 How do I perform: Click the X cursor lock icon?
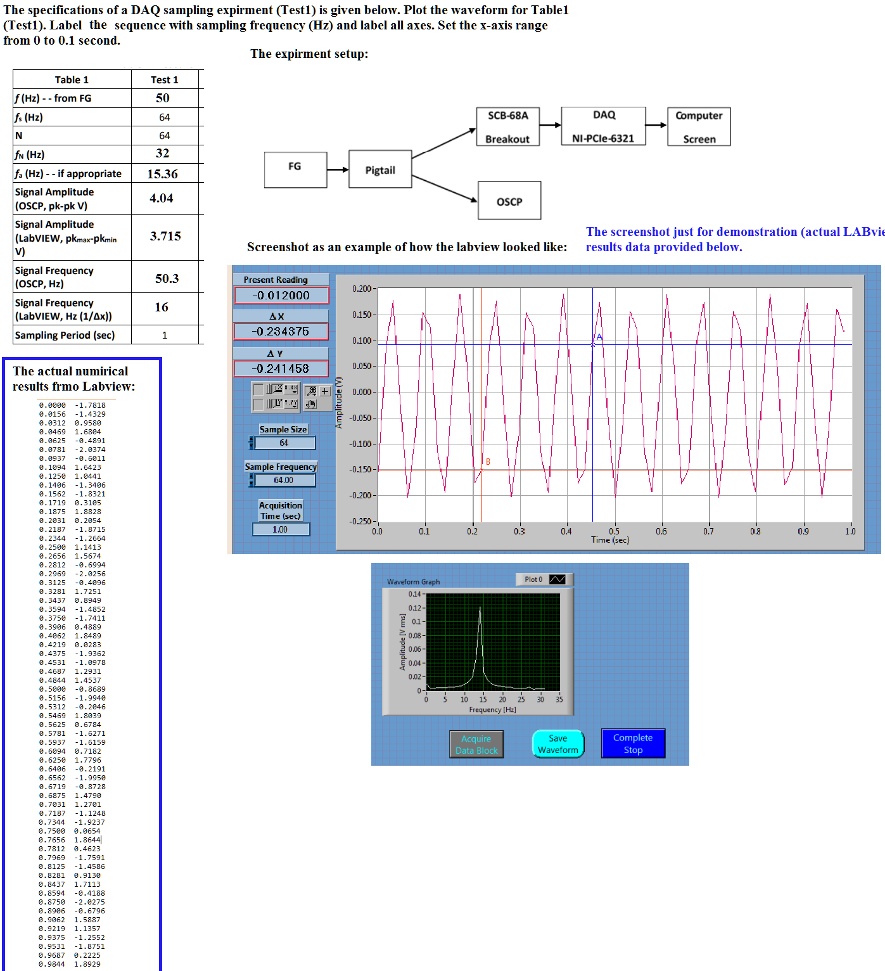coord(276,390)
